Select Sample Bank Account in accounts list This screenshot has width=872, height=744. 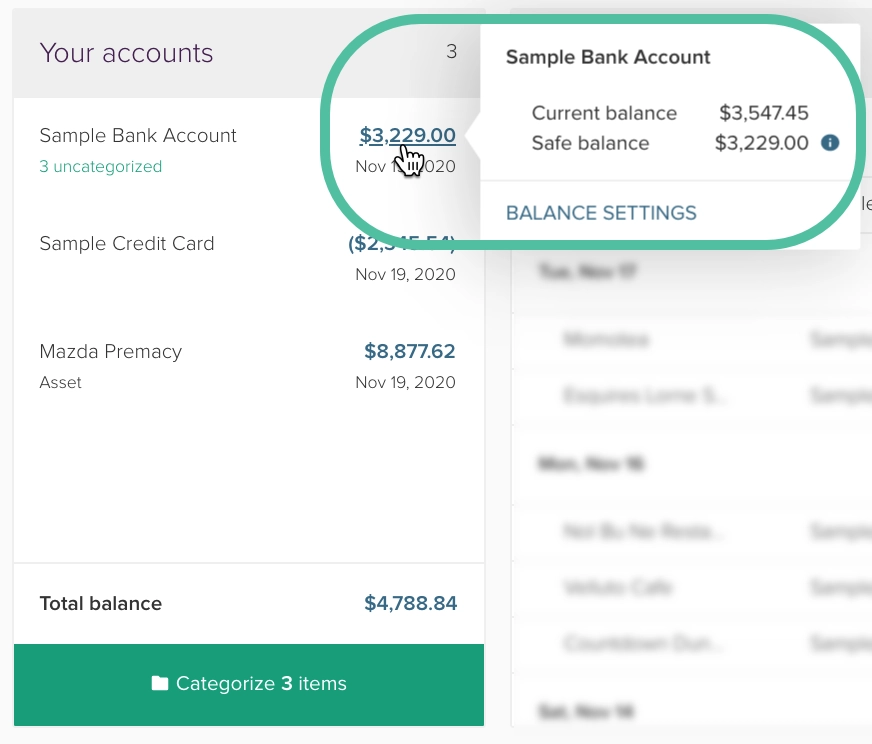click(x=138, y=136)
